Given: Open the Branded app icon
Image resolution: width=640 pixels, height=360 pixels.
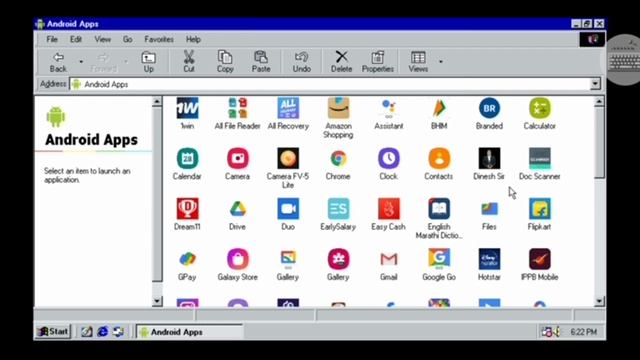Looking at the screenshot, I should pyautogui.click(x=489, y=109).
